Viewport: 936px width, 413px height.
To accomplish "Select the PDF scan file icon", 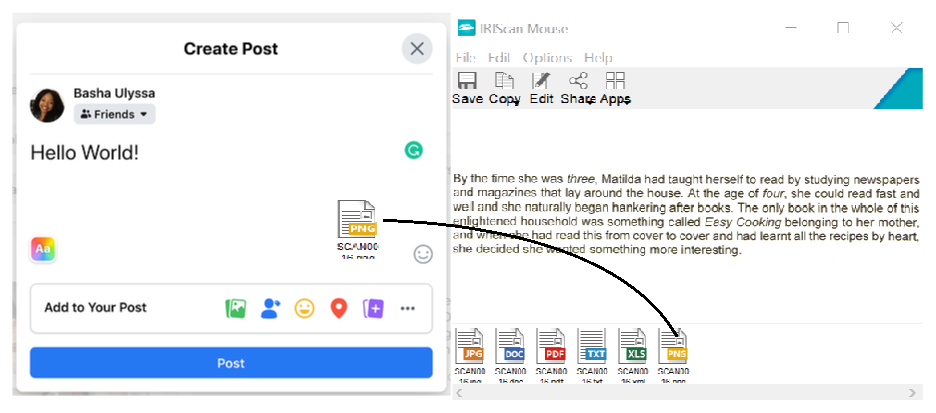I will click(551, 346).
